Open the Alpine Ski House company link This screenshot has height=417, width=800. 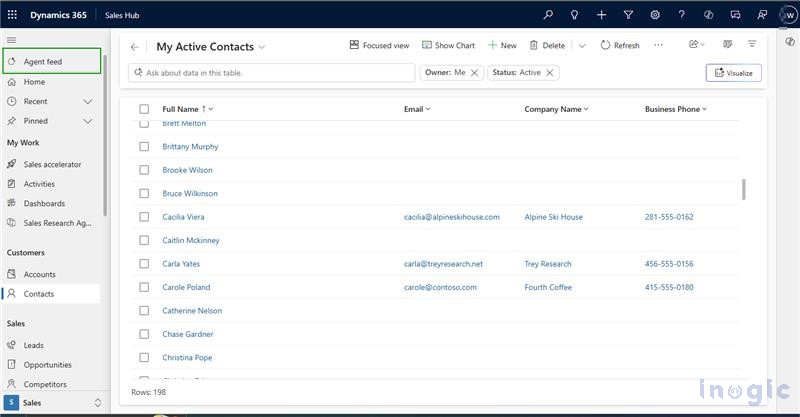coord(554,217)
